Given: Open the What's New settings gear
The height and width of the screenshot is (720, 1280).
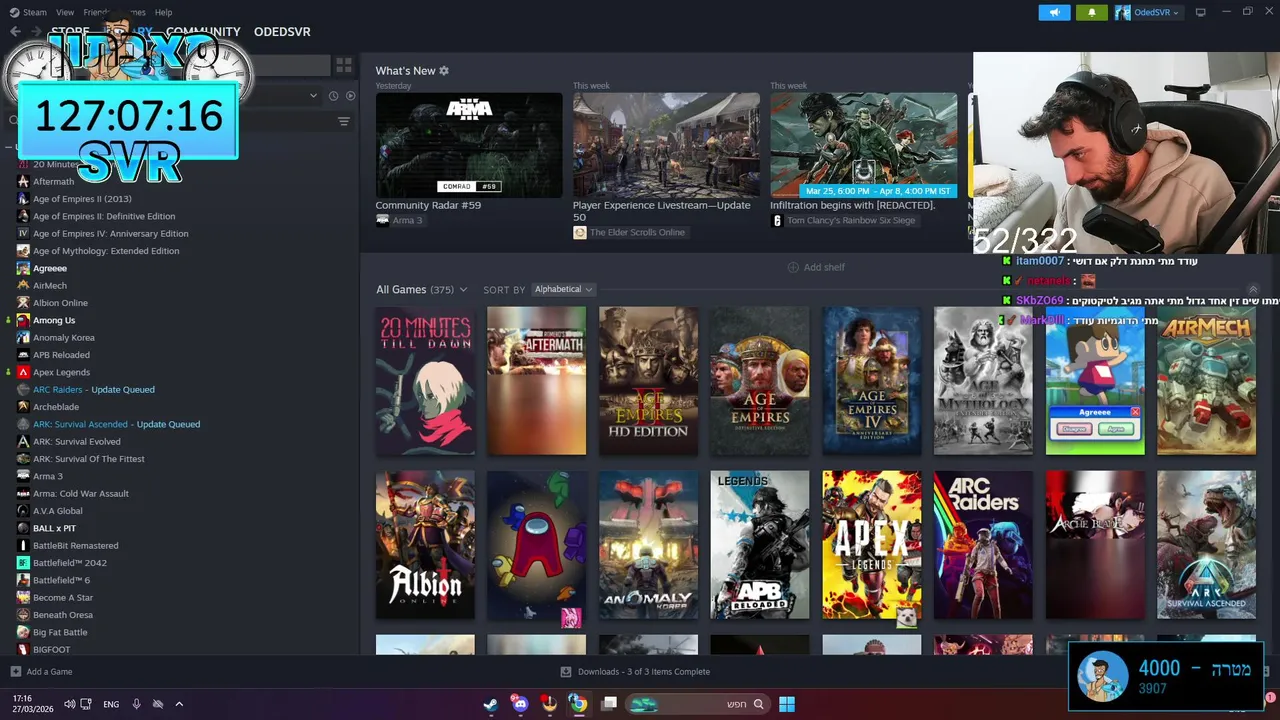Looking at the screenshot, I should (444, 71).
